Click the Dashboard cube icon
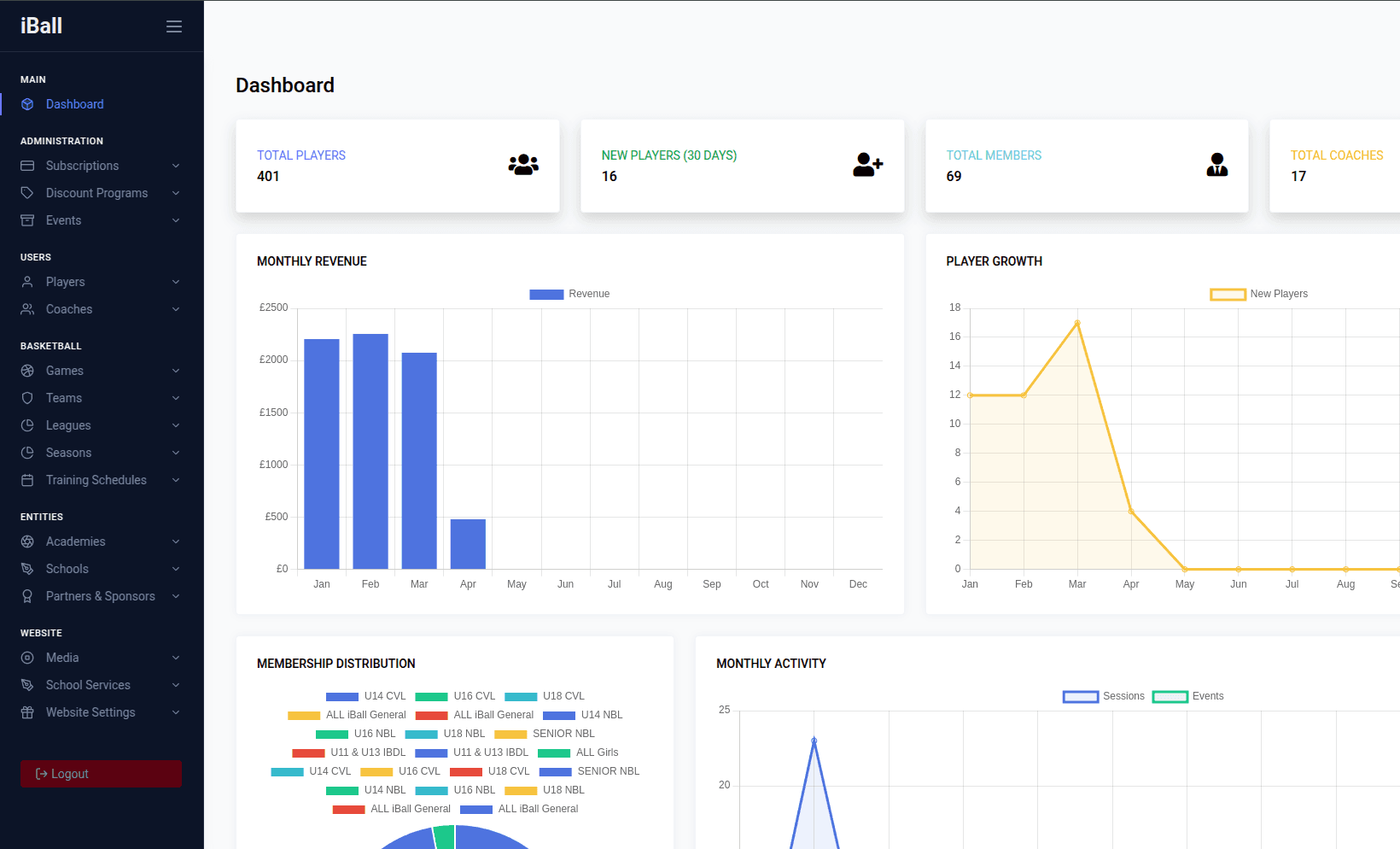Image resolution: width=1400 pixels, height=849 pixels. click(x=27, y=104)
